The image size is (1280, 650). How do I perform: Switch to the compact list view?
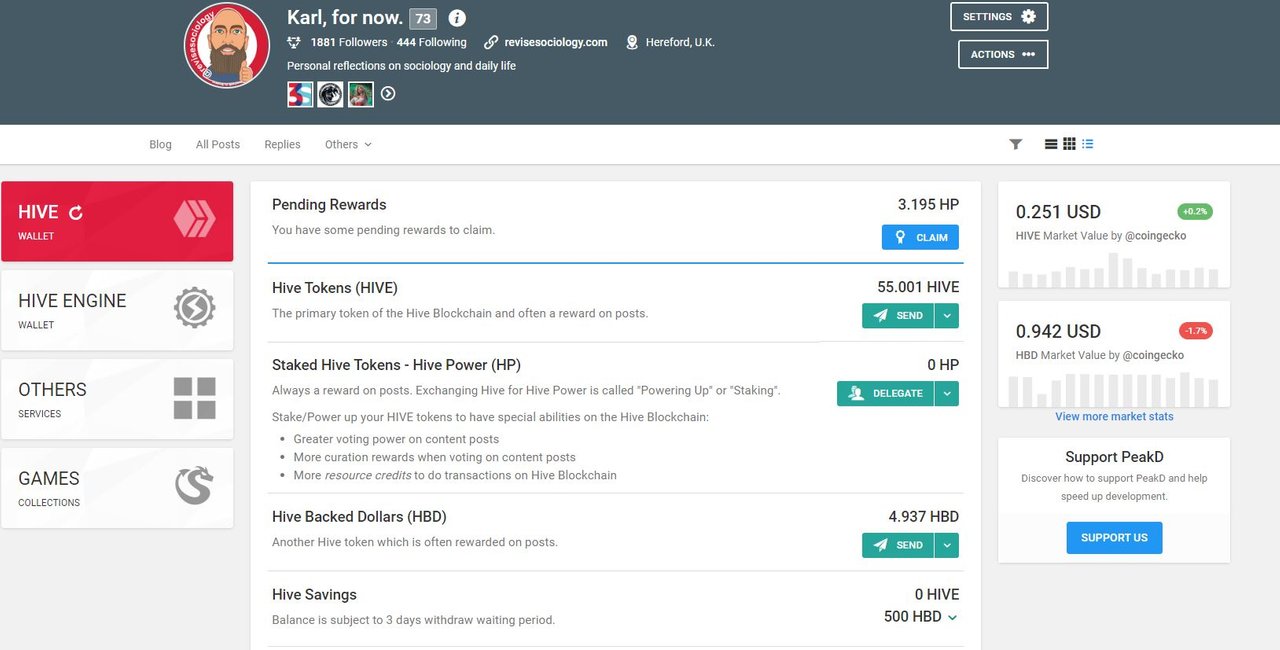click(x=1088, y=144)
